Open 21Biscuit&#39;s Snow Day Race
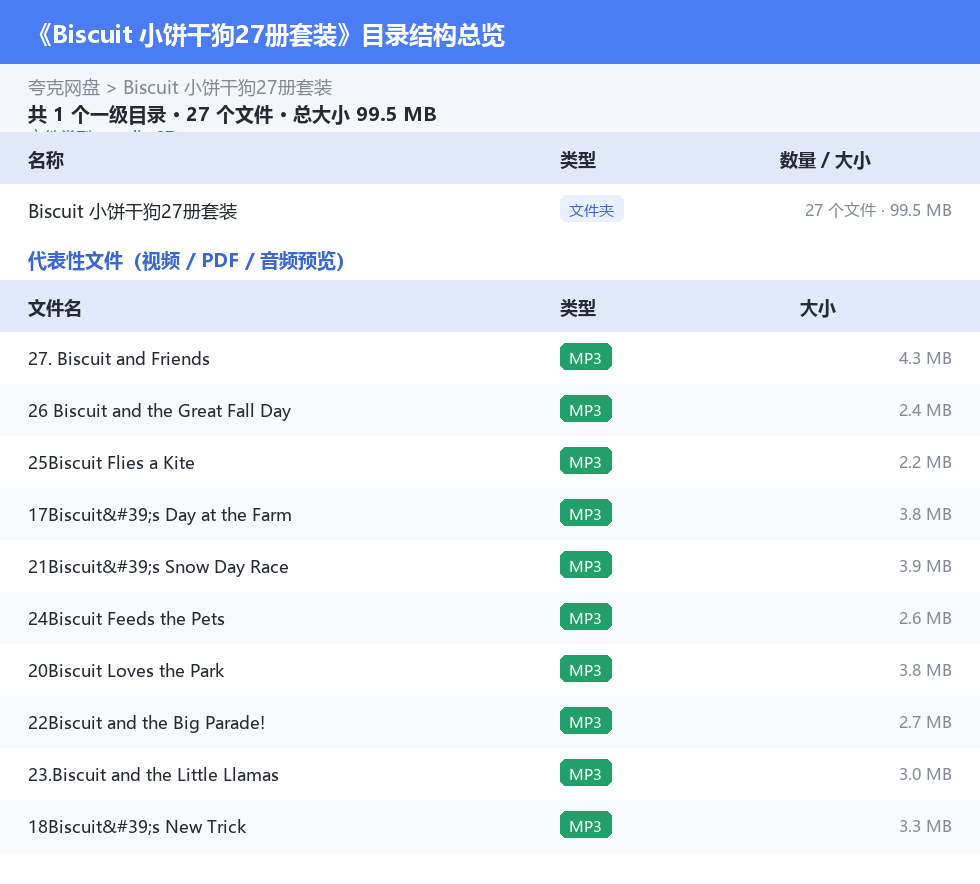 coord(158,566)
